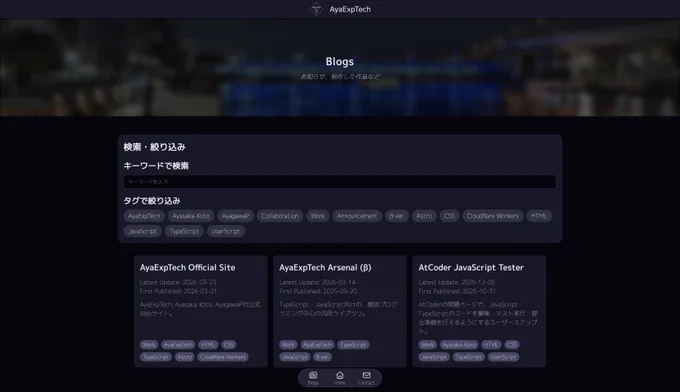This screenshot has width=680, height=392.
Task: Click CSS tag on AtCoder card
Action: 512,345
